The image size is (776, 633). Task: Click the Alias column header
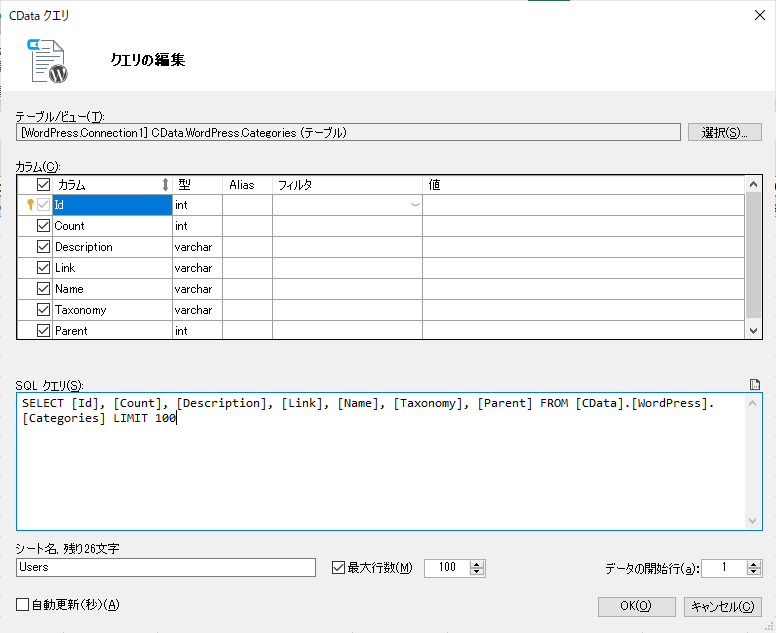click(x=247, y=185)
